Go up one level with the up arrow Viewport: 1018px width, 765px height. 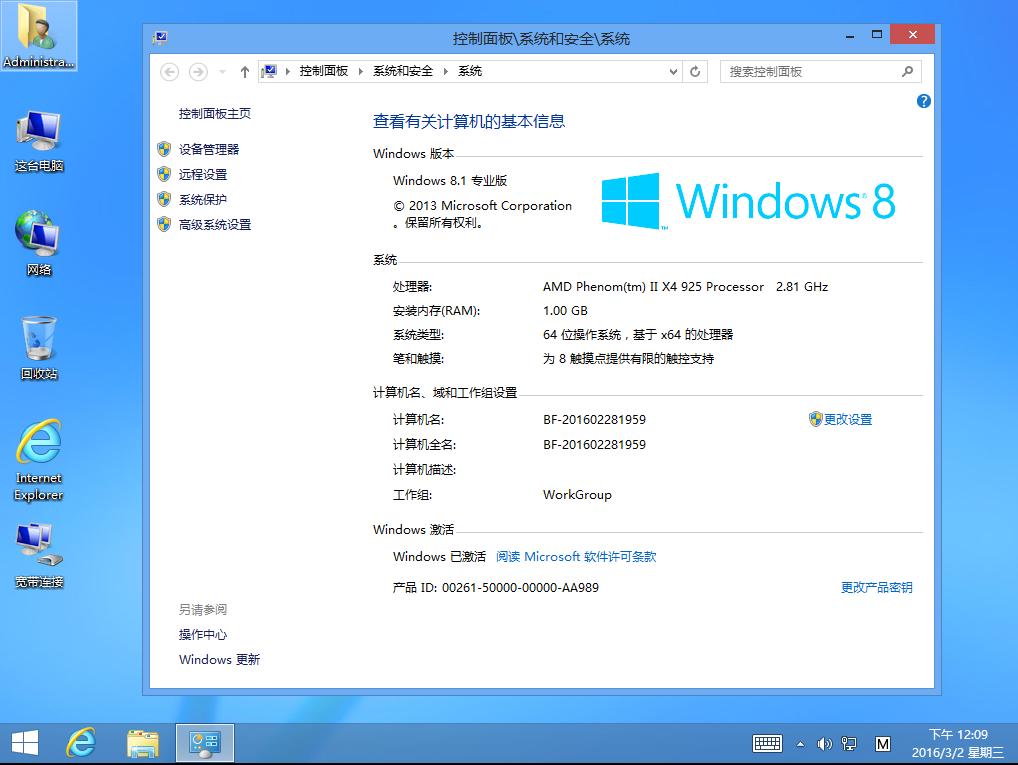[244, 71]
